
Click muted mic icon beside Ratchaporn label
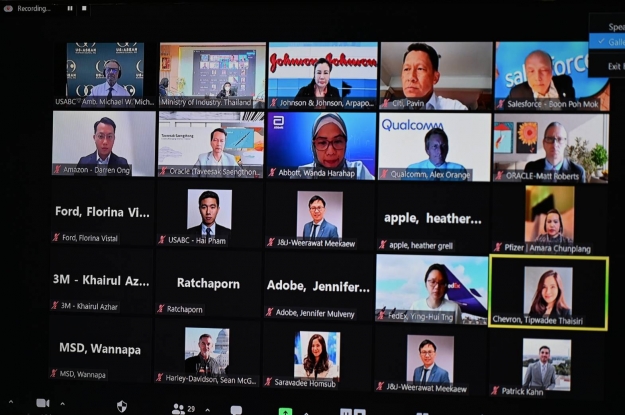[161, 309]
